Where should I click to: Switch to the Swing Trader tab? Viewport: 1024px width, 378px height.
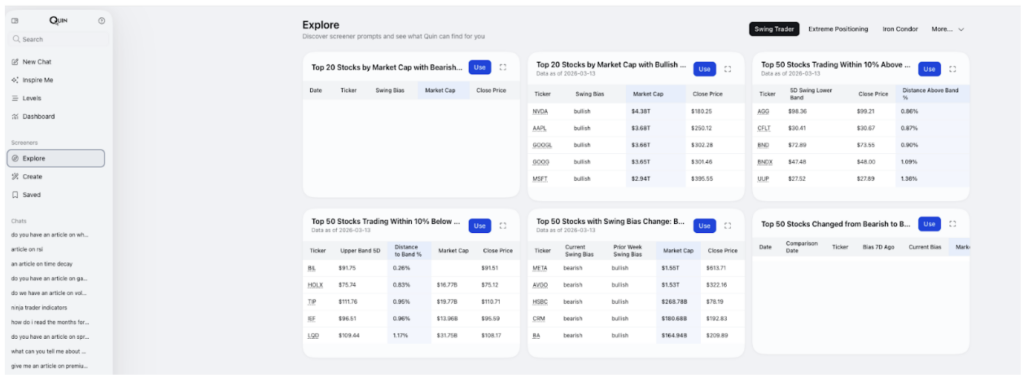point(774,29)
